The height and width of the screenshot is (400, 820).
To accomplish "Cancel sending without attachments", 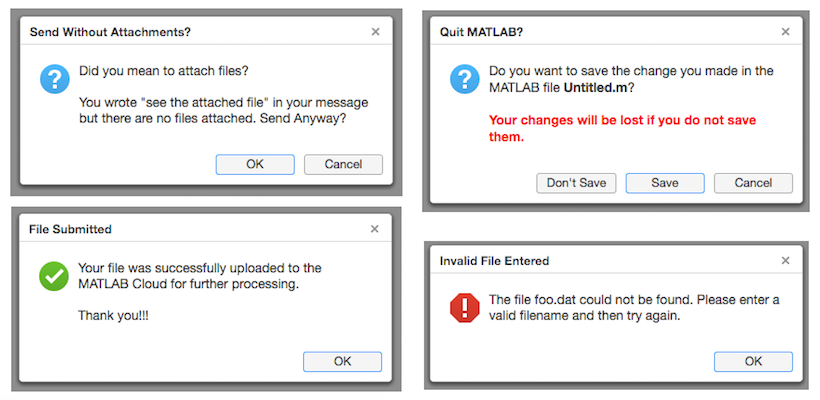I will pyautogui.click(x=343, y=164).
